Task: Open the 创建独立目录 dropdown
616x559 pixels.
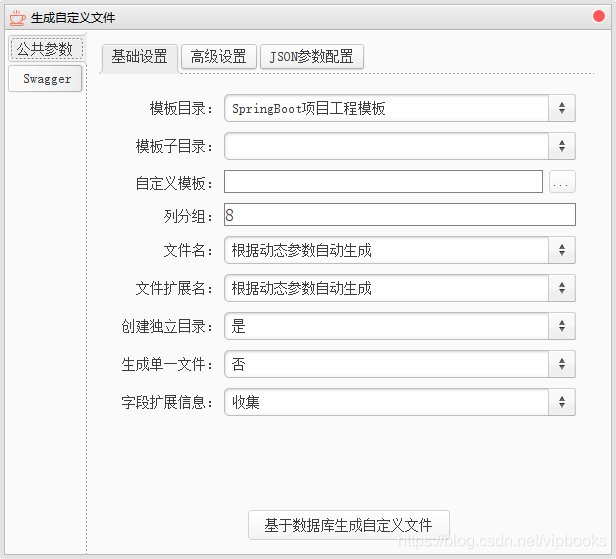Action: tap(400, 326)
